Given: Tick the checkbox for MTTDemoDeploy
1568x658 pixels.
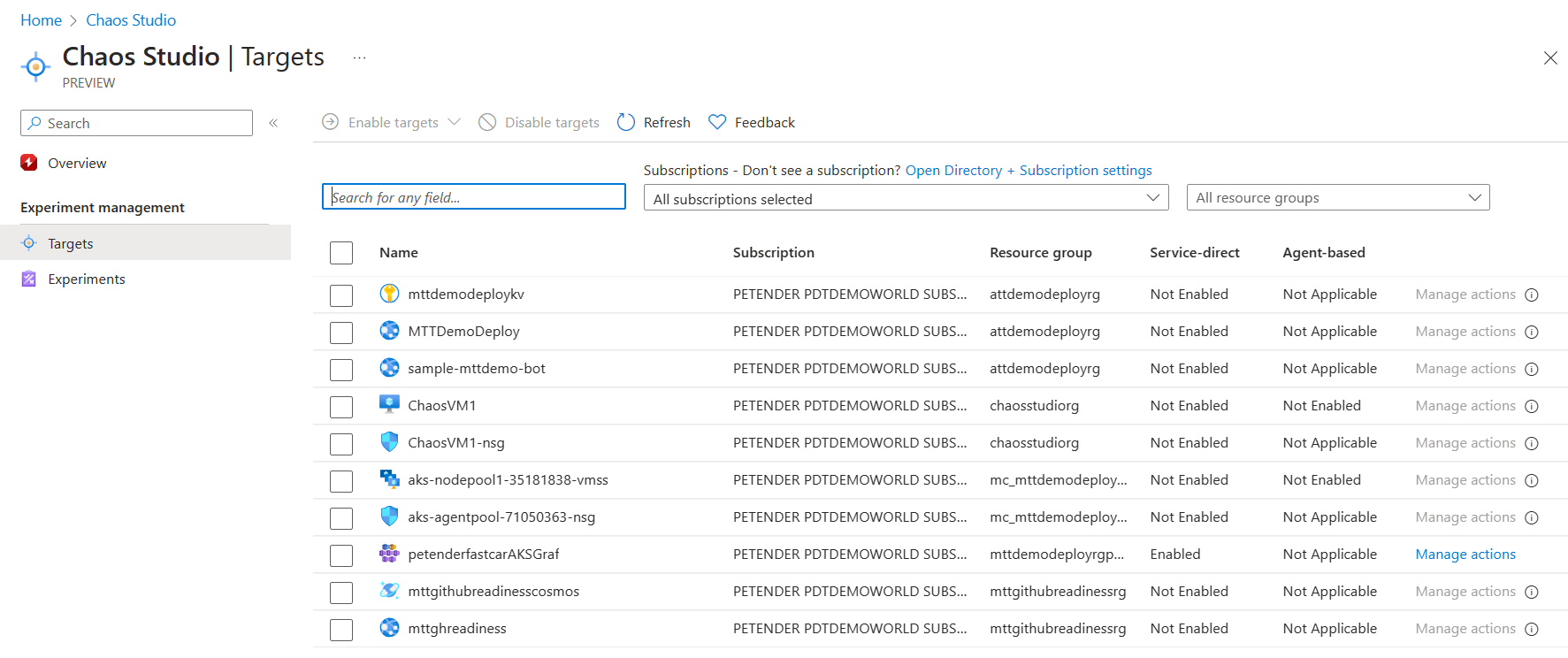Looking at the screenshot, I should pos(341,333).
